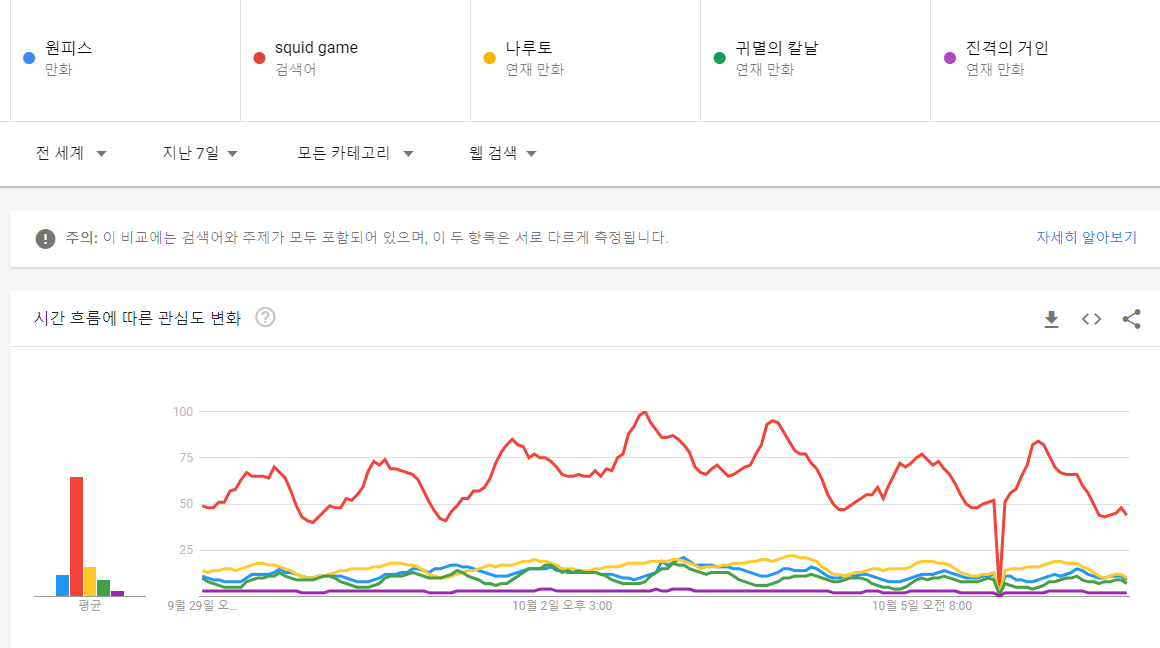Viewport: 1160px width, 648px height.
Task: Open the 웹 검색 search type dropdown
Action: click(x=503, y=153)
